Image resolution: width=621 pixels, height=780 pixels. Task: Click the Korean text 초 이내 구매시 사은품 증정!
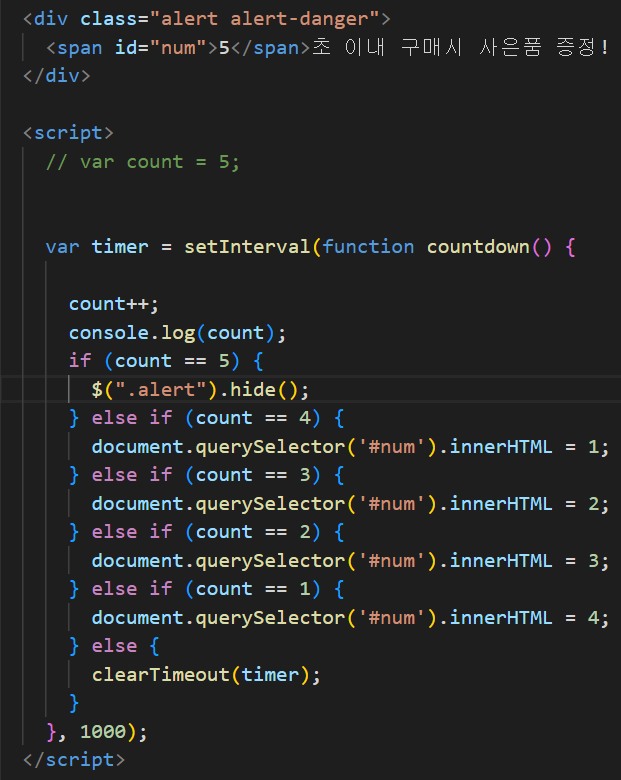pos(460,48)
